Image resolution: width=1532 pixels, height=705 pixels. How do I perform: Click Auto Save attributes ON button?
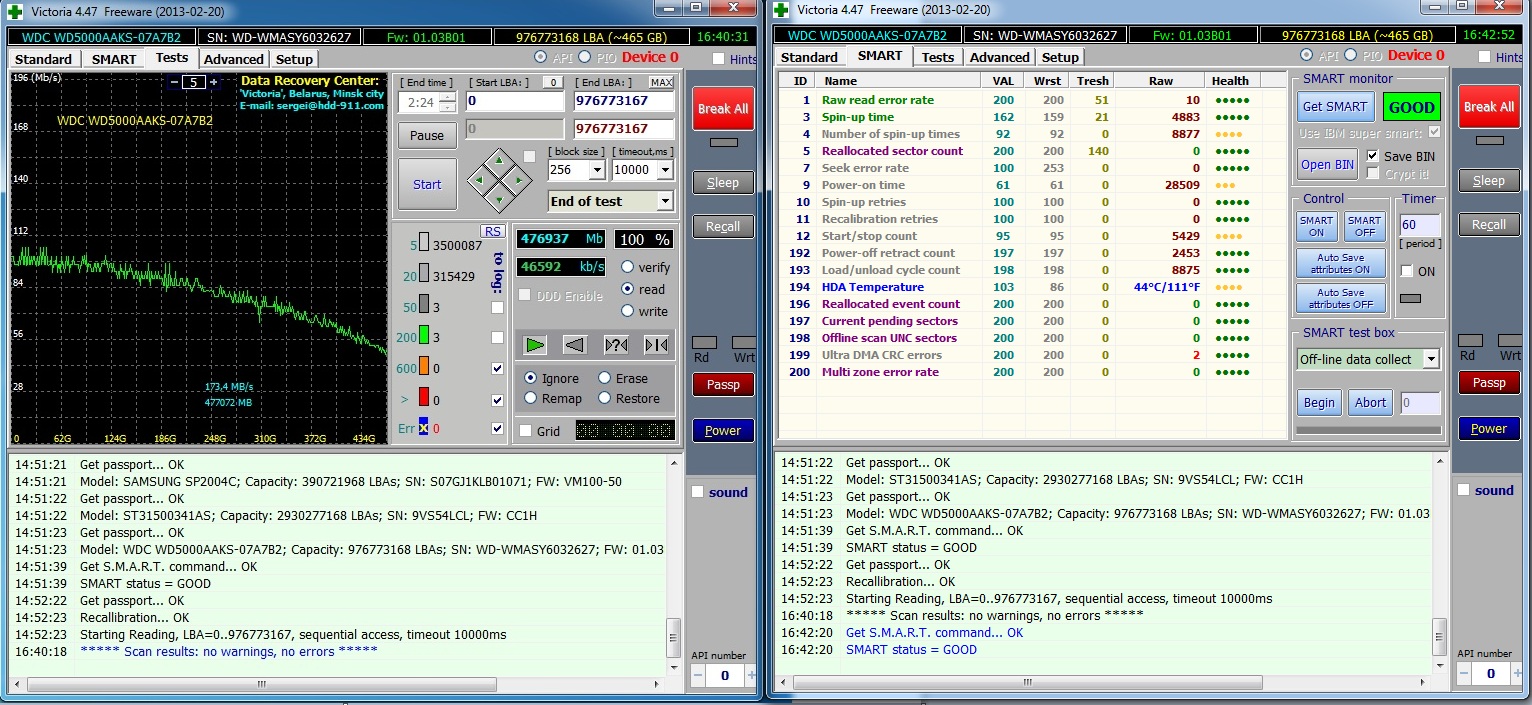[x=1341, y=263]
